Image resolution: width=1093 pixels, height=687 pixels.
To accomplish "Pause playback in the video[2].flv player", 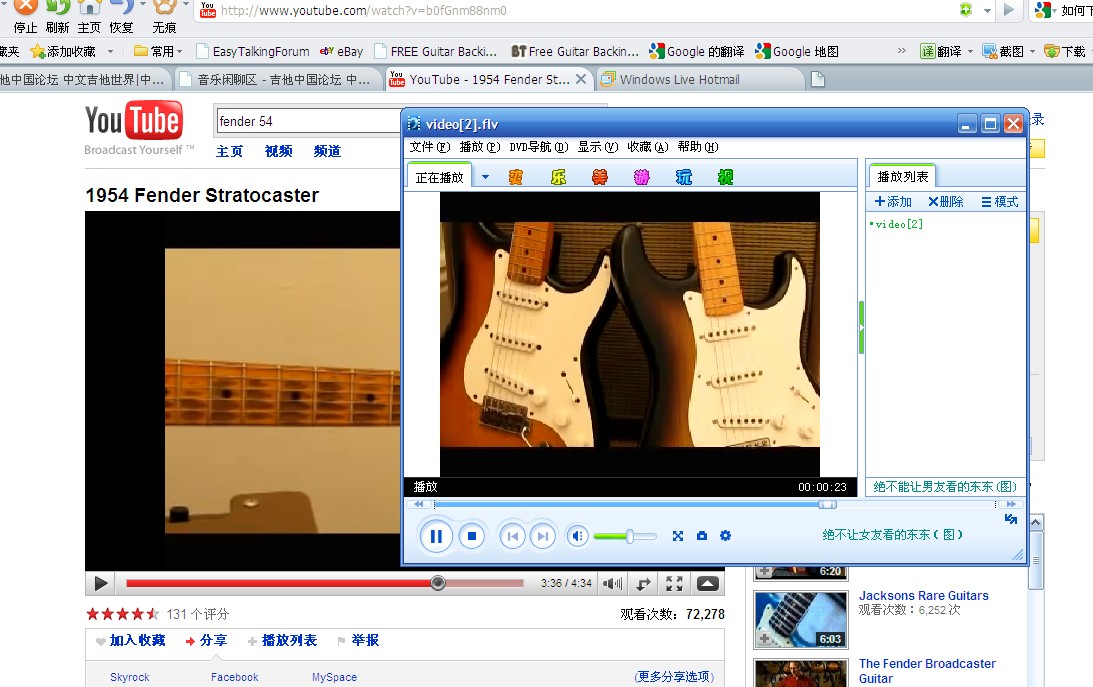I will (436, 537).
